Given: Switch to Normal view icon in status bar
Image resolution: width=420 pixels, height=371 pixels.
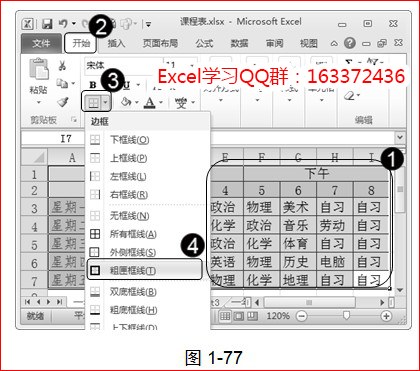Looking at the screenshot, I should click(225, 316).
